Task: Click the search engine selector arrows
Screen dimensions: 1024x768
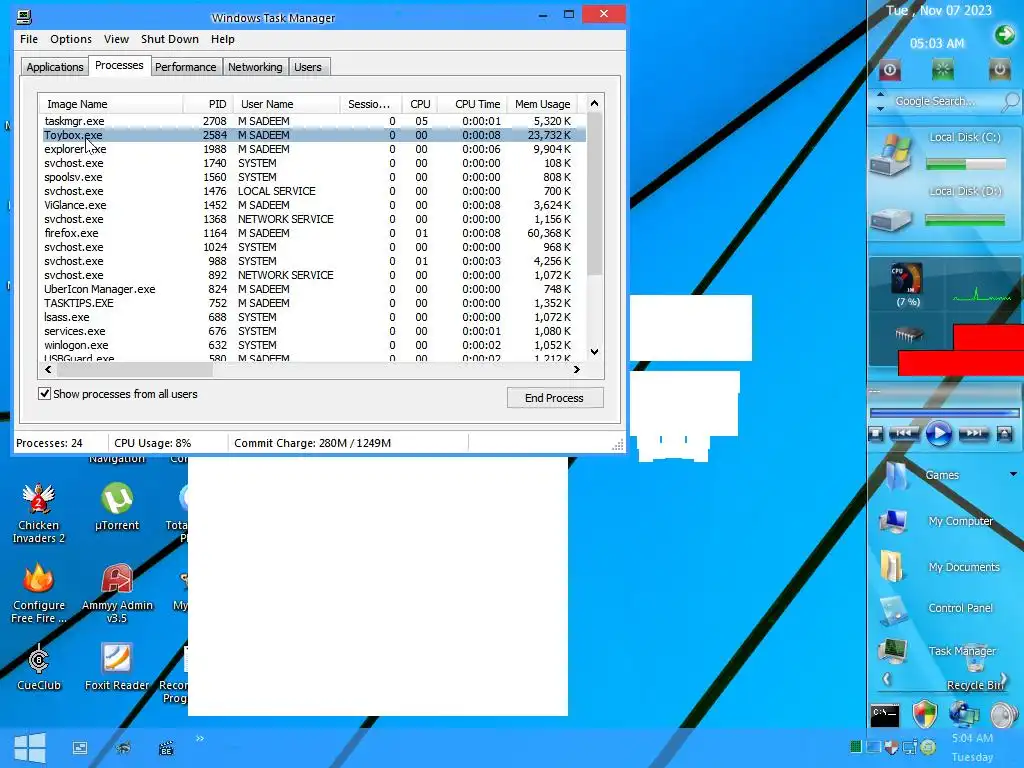Action: pyautogui.click(x=880, y=101)
